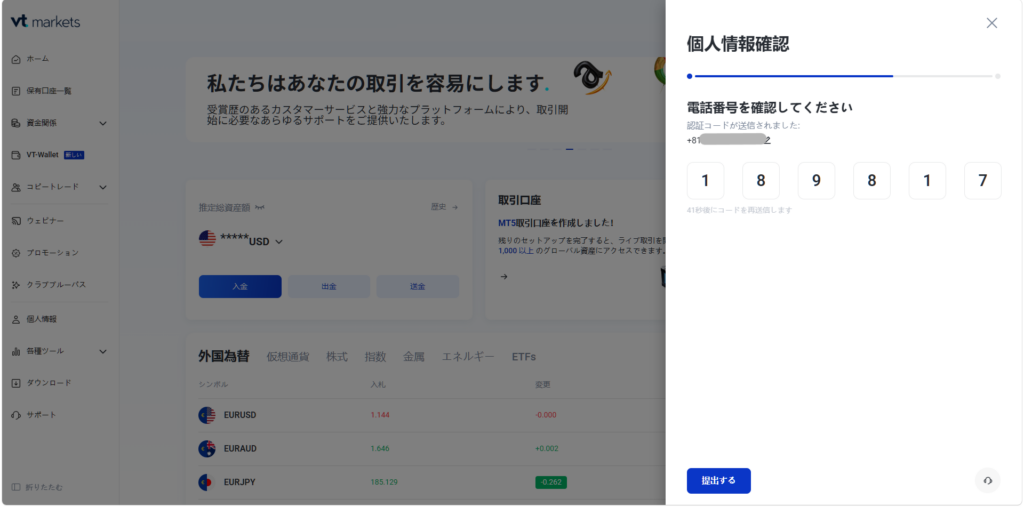The image size is (1024, 507).
Task: Click the webinar icon in sidebar
Action: pyautogui.click(x=16, y=221)
